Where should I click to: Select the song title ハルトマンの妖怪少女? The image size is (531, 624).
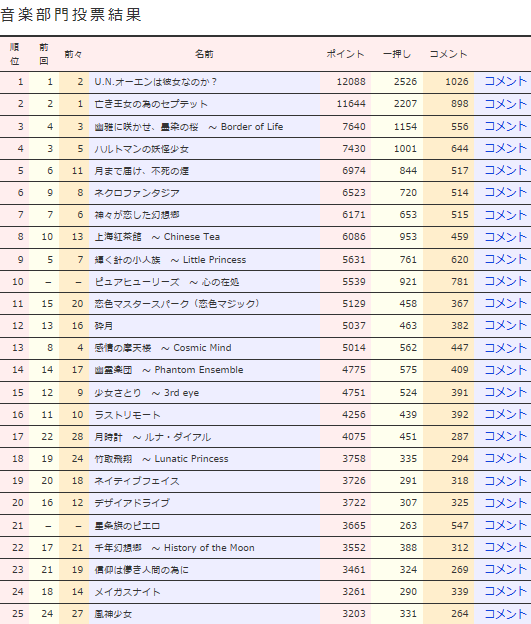point(141,149)
